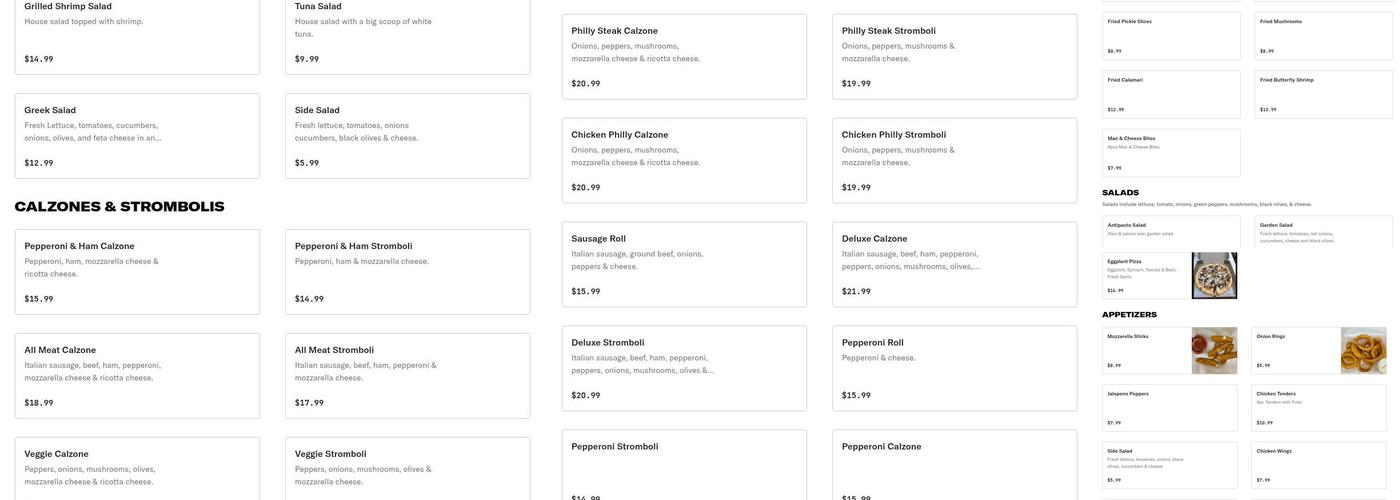This screenshot has width=1400, height=500.
Task: Open the Pepperoni & Ham Stromboli item
Action: tap(407, 272)
